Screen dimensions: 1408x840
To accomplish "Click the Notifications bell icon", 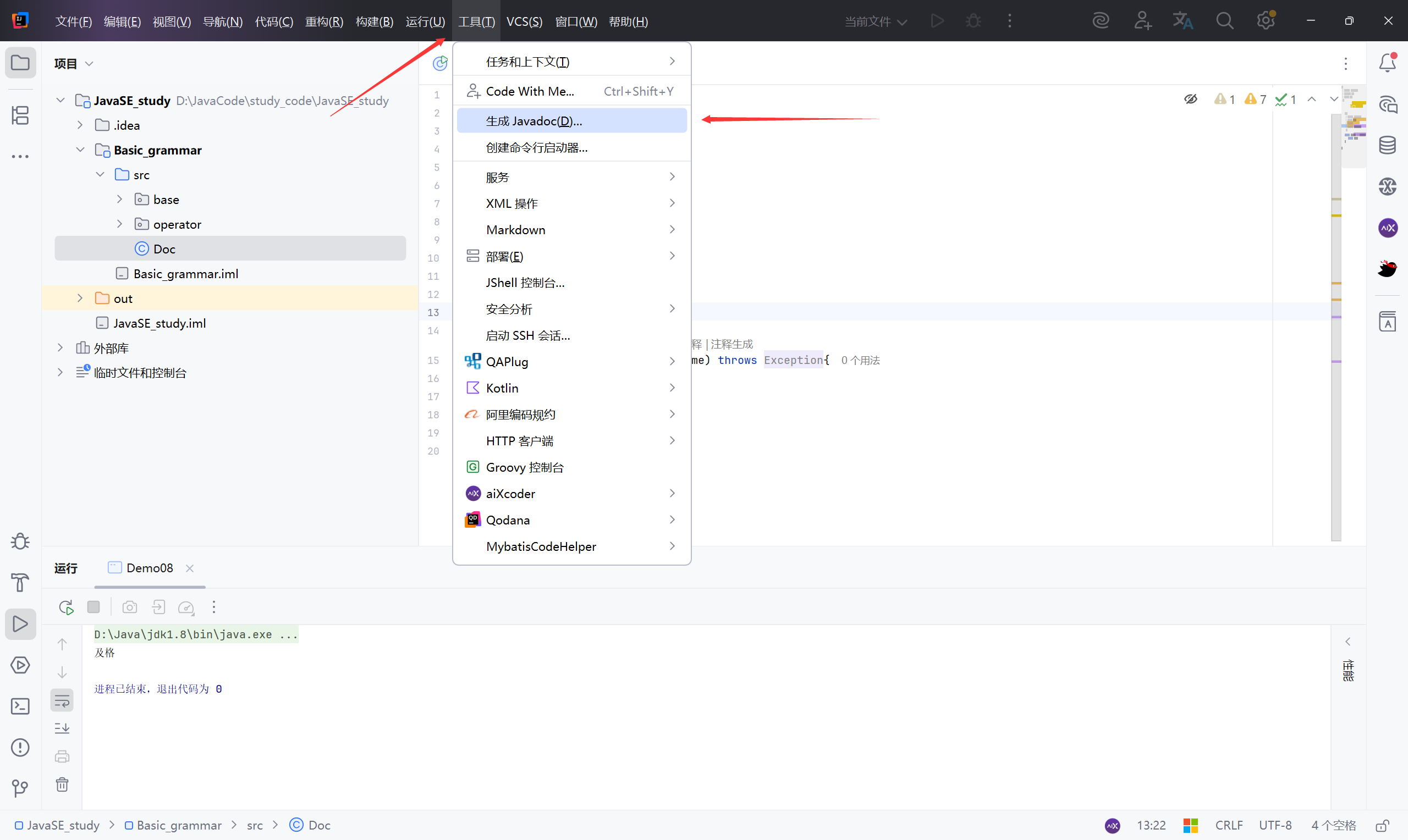I will (x=1387, y=63).
